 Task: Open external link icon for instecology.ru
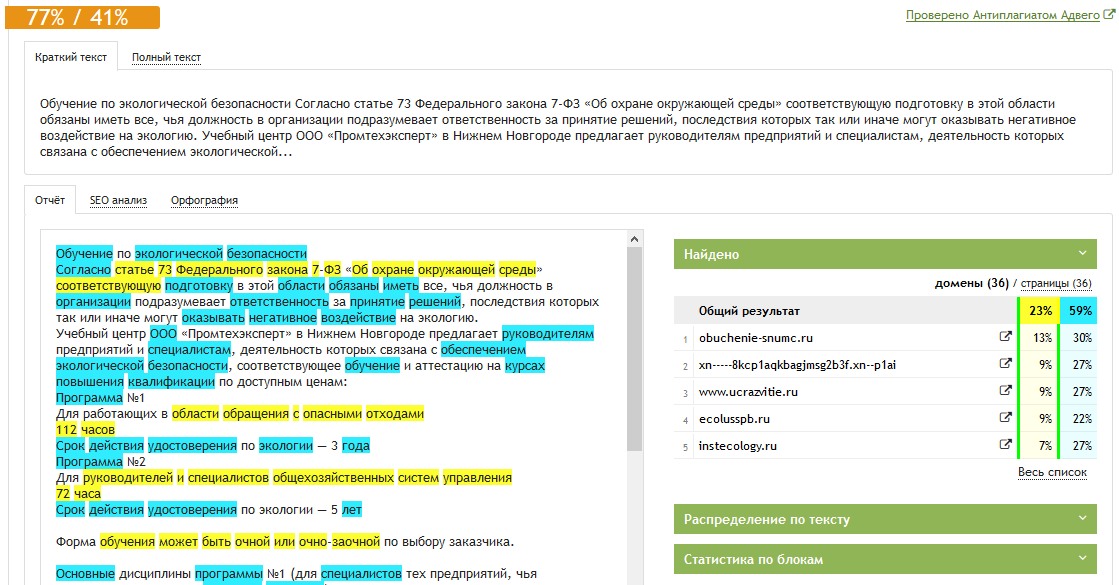click(1005, 446)
